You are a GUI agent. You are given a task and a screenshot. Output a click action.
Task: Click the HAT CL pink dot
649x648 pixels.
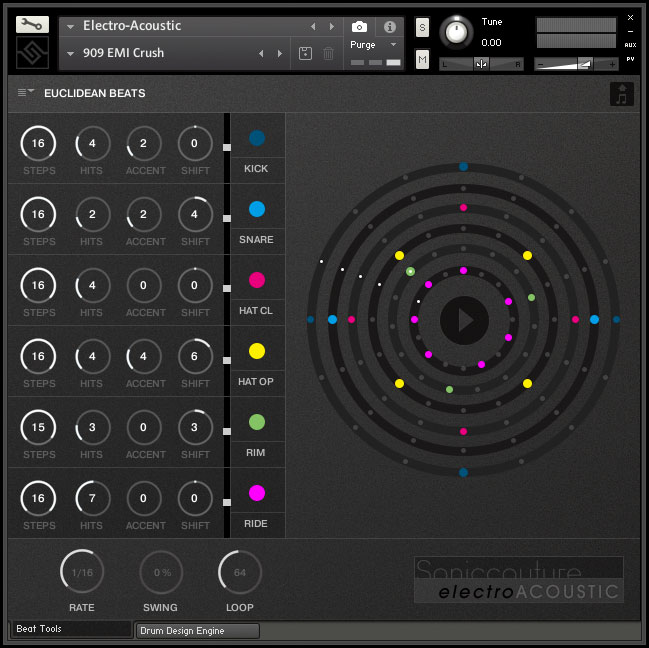click(x=257, y=280)
